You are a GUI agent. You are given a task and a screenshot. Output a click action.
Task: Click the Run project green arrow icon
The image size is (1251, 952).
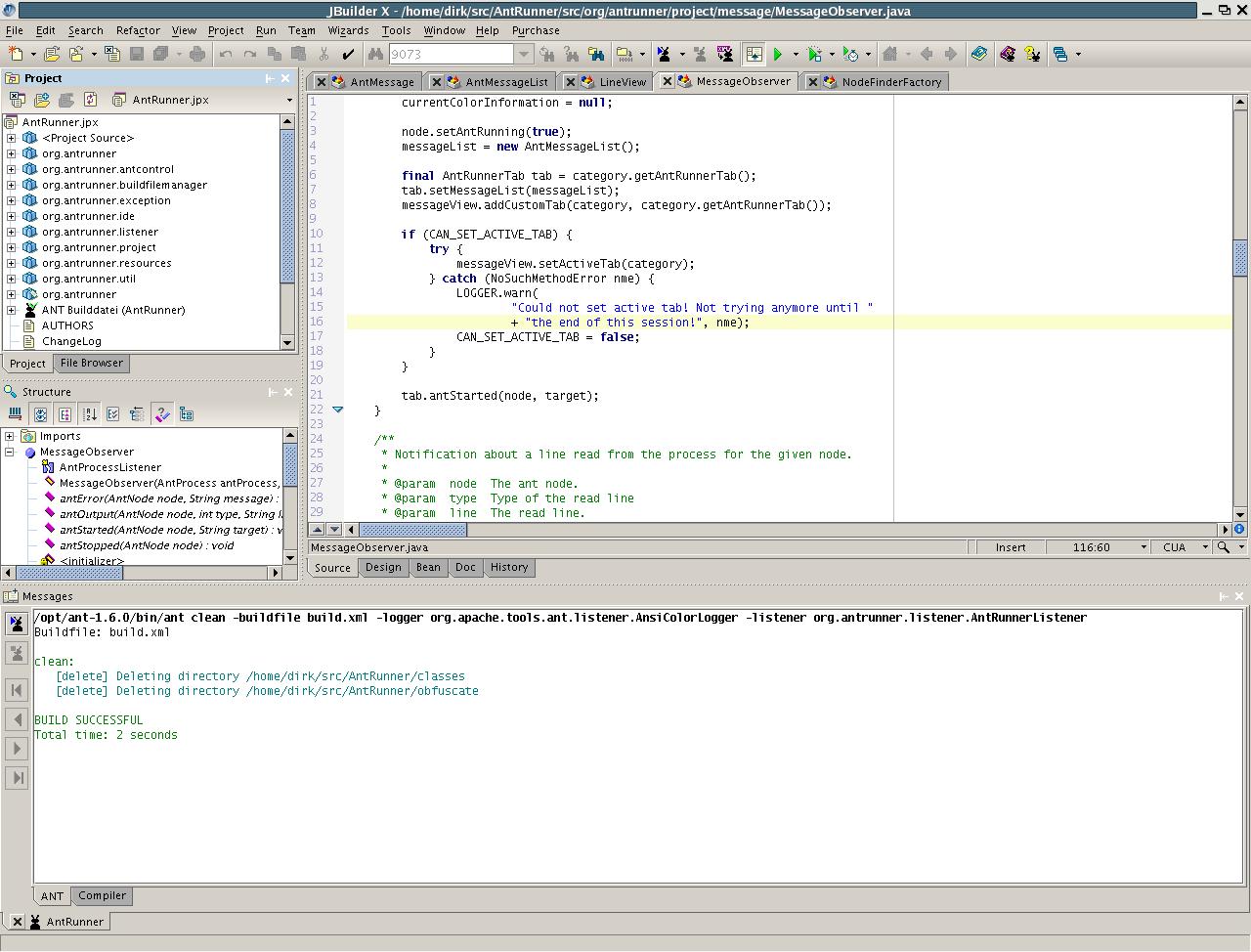(x=778, y=54)
